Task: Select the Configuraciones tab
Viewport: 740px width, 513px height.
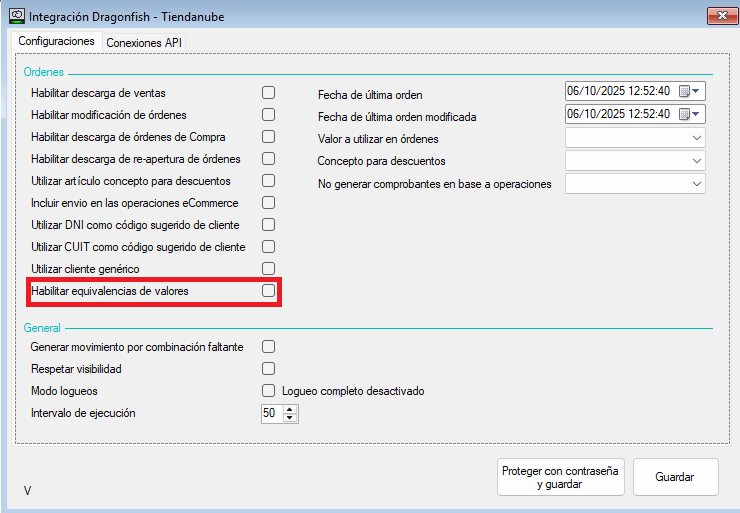Action: pos(57,41)
